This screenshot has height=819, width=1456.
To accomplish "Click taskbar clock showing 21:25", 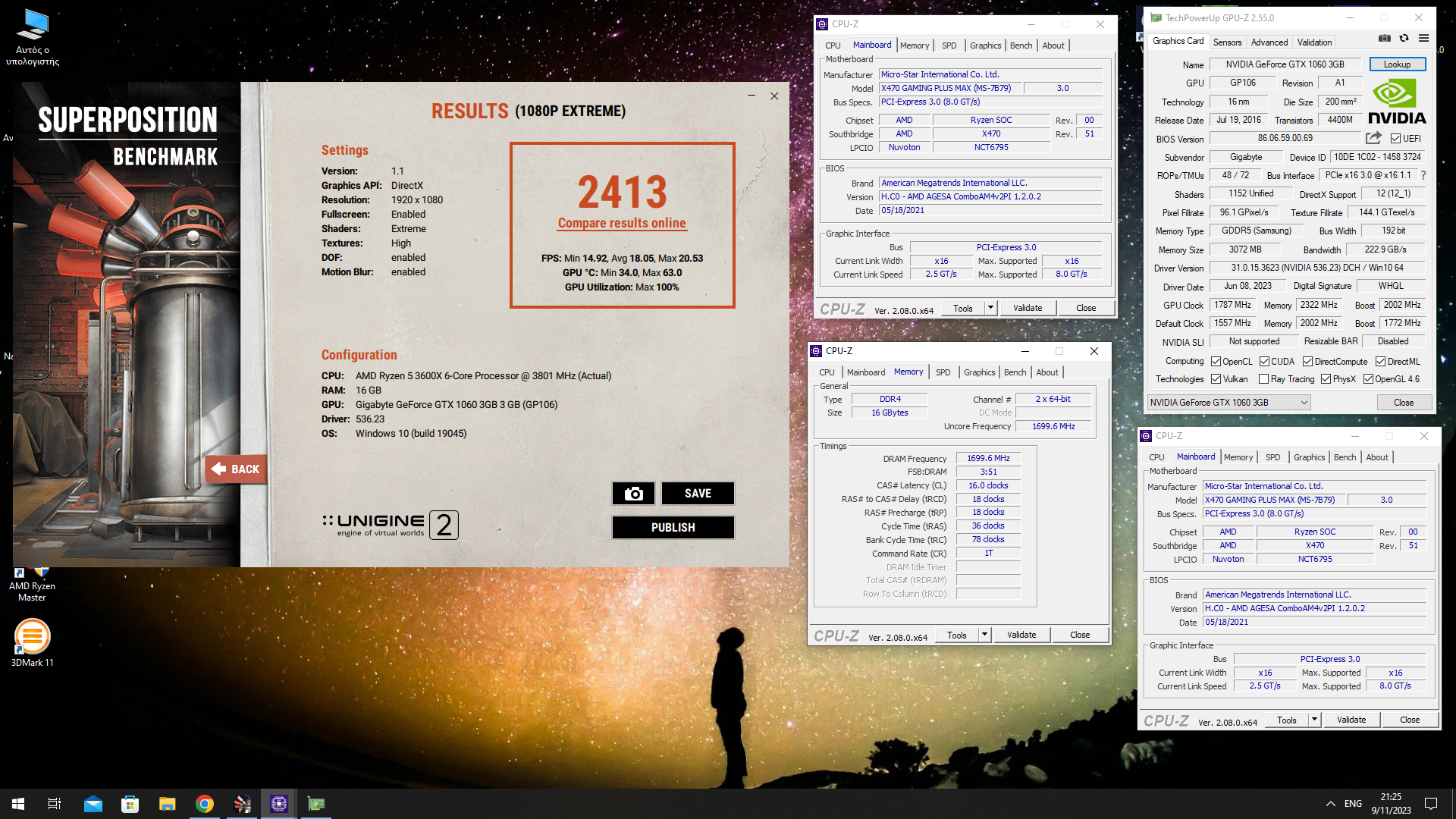I will [1391, 804].
